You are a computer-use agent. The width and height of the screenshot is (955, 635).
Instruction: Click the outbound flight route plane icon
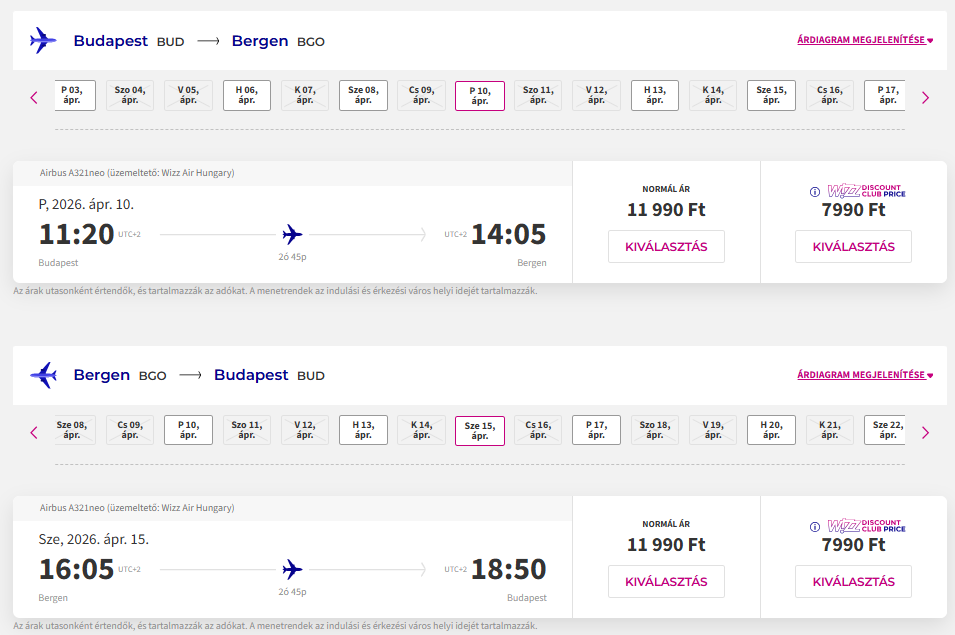[292, 235]
